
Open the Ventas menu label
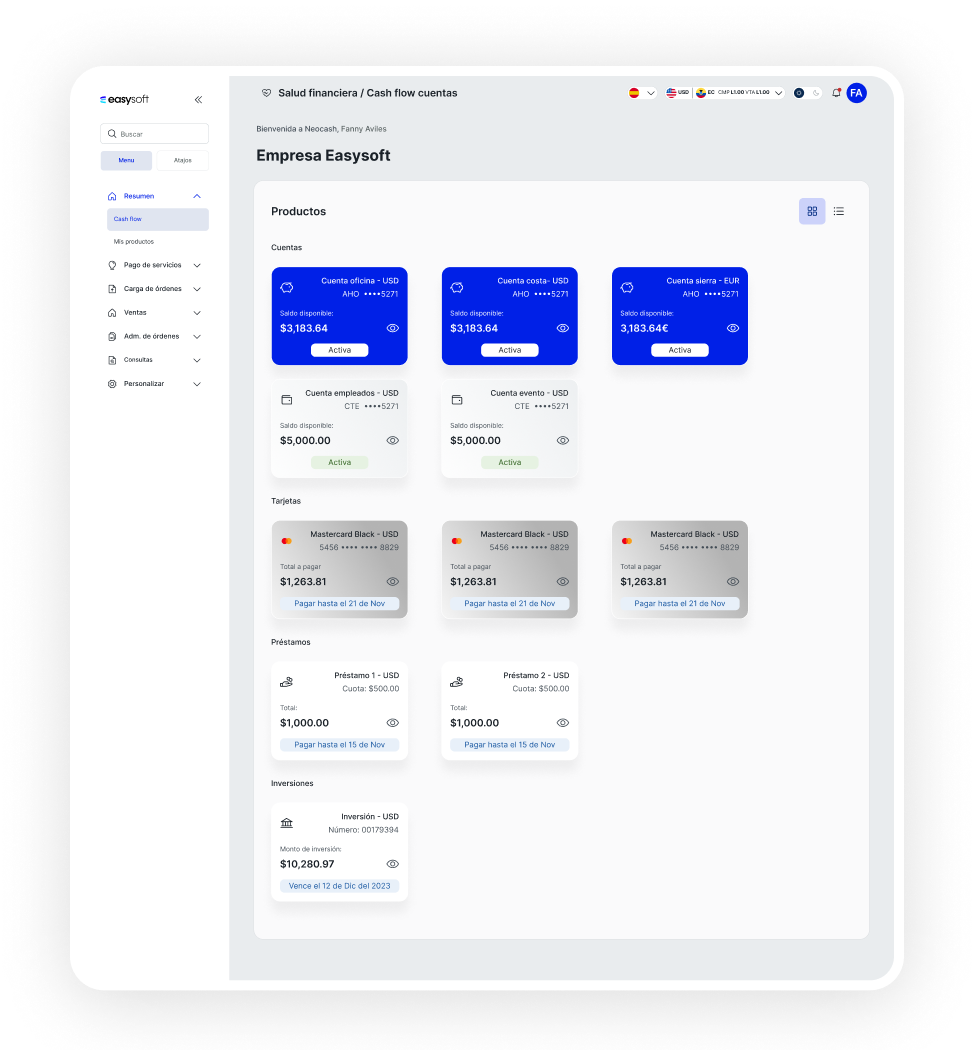pos(135,313)
